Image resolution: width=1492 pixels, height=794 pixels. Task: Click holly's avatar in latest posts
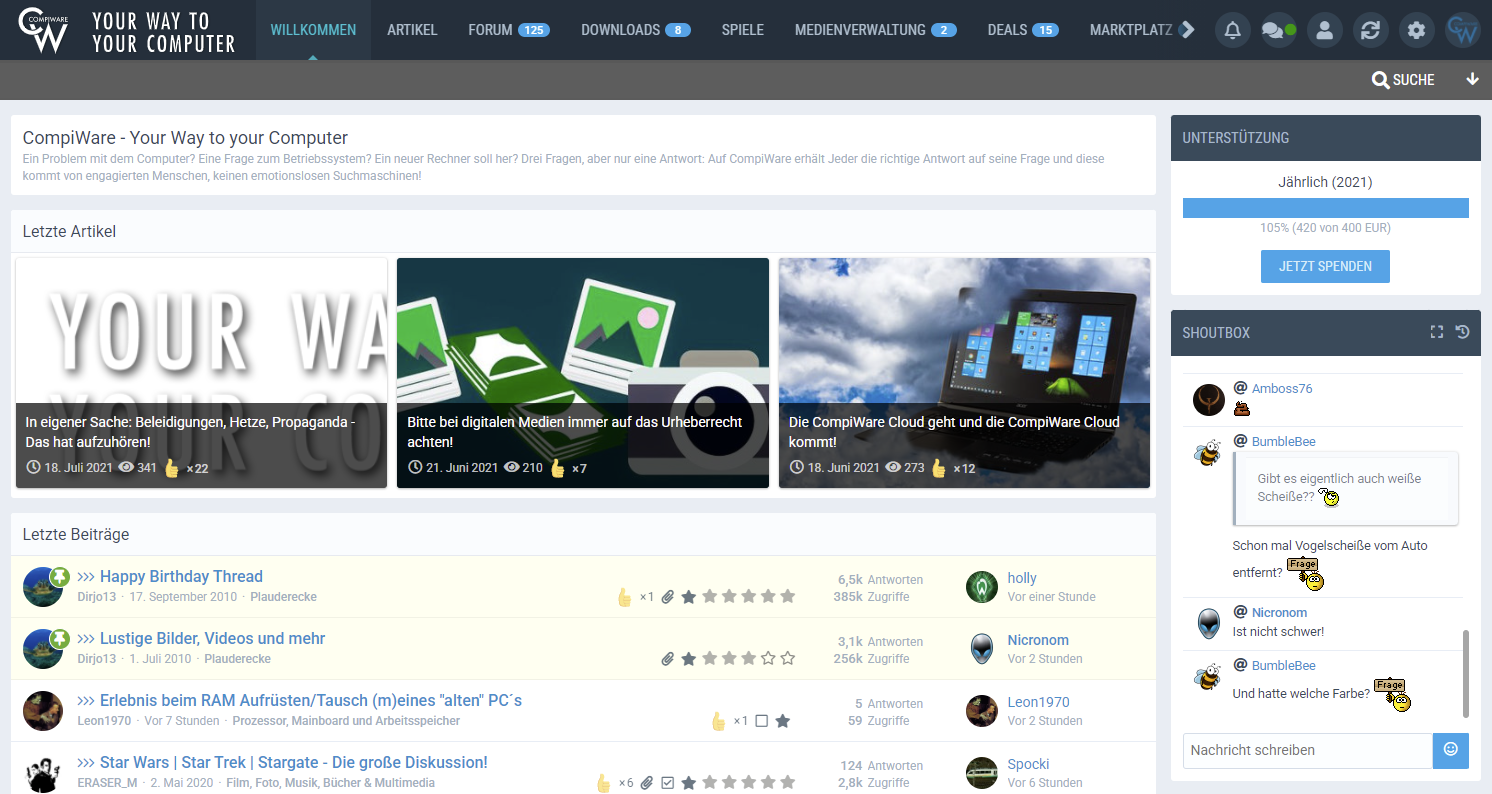pos(982,587)
